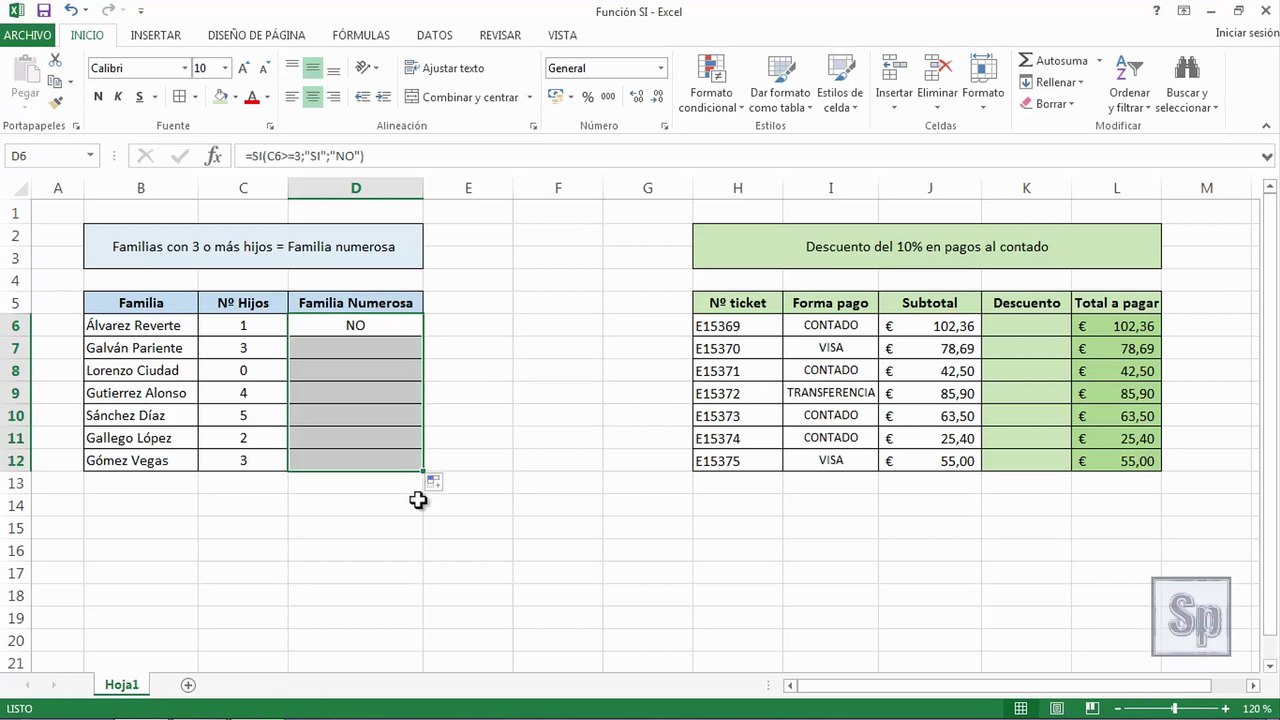
Task: Center the cell text horizontally
Action: (313, 97)
